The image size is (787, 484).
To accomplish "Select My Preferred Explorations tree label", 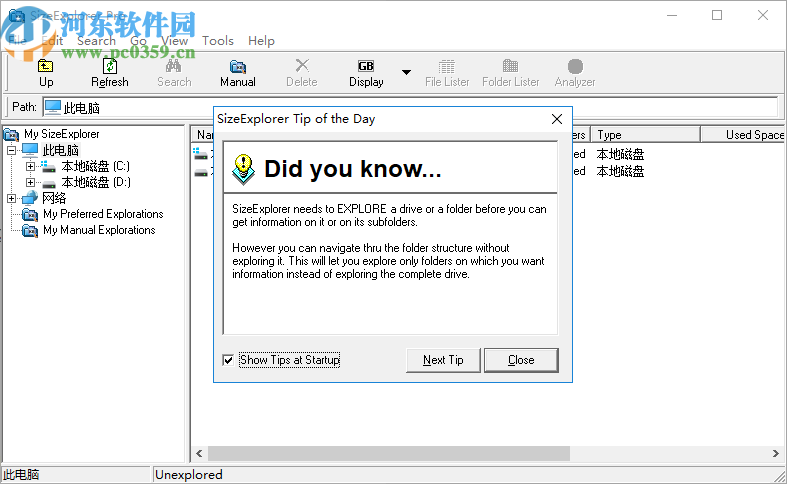I will [103, 214].
